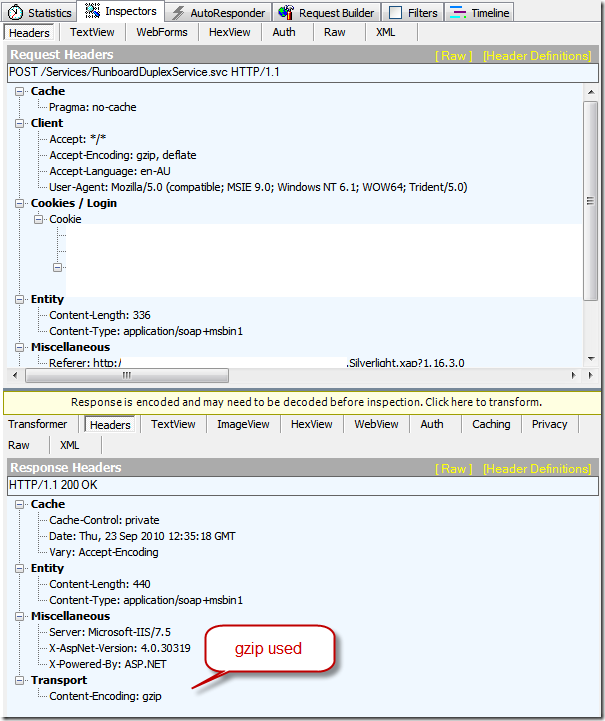Switch to the request WebForms tab
The image size is (605, 721).
click(162, 32)
